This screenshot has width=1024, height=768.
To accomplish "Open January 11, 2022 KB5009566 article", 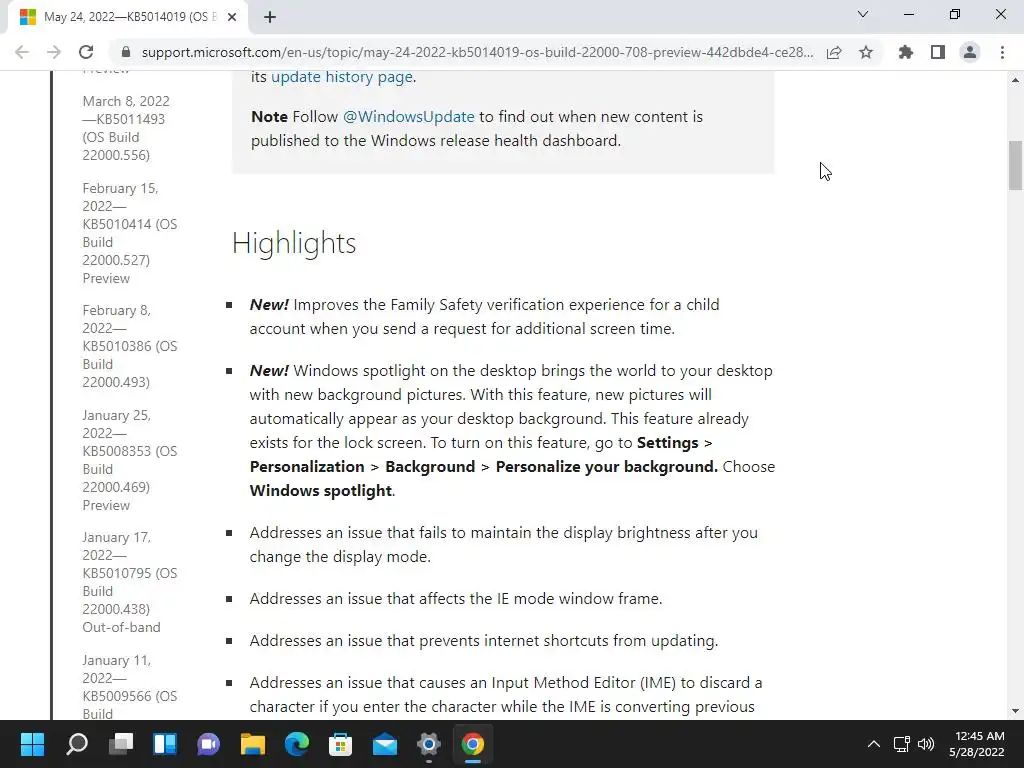I will (129, 686).
